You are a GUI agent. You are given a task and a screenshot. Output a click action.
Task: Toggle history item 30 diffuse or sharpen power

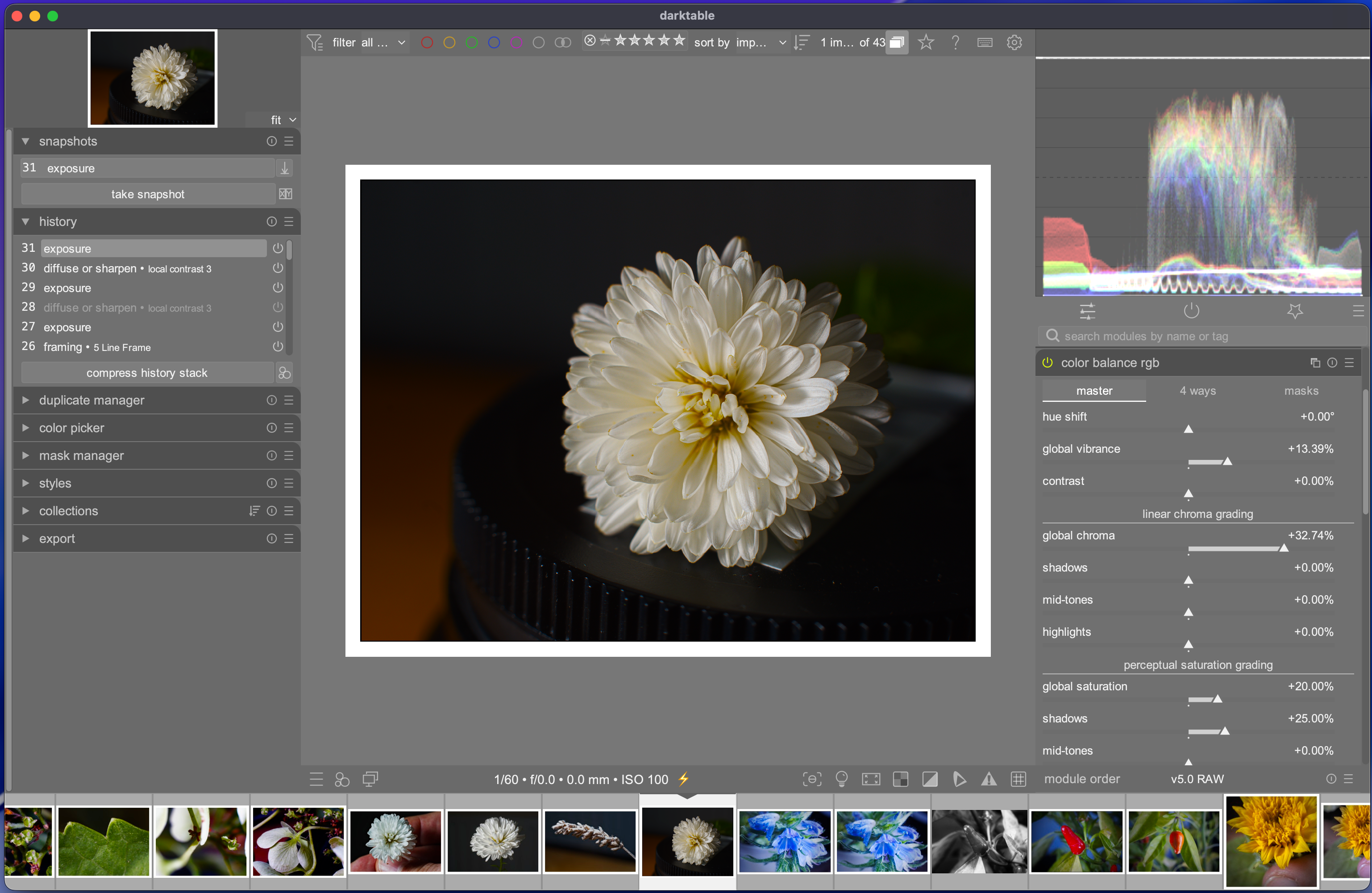[278, 267]
